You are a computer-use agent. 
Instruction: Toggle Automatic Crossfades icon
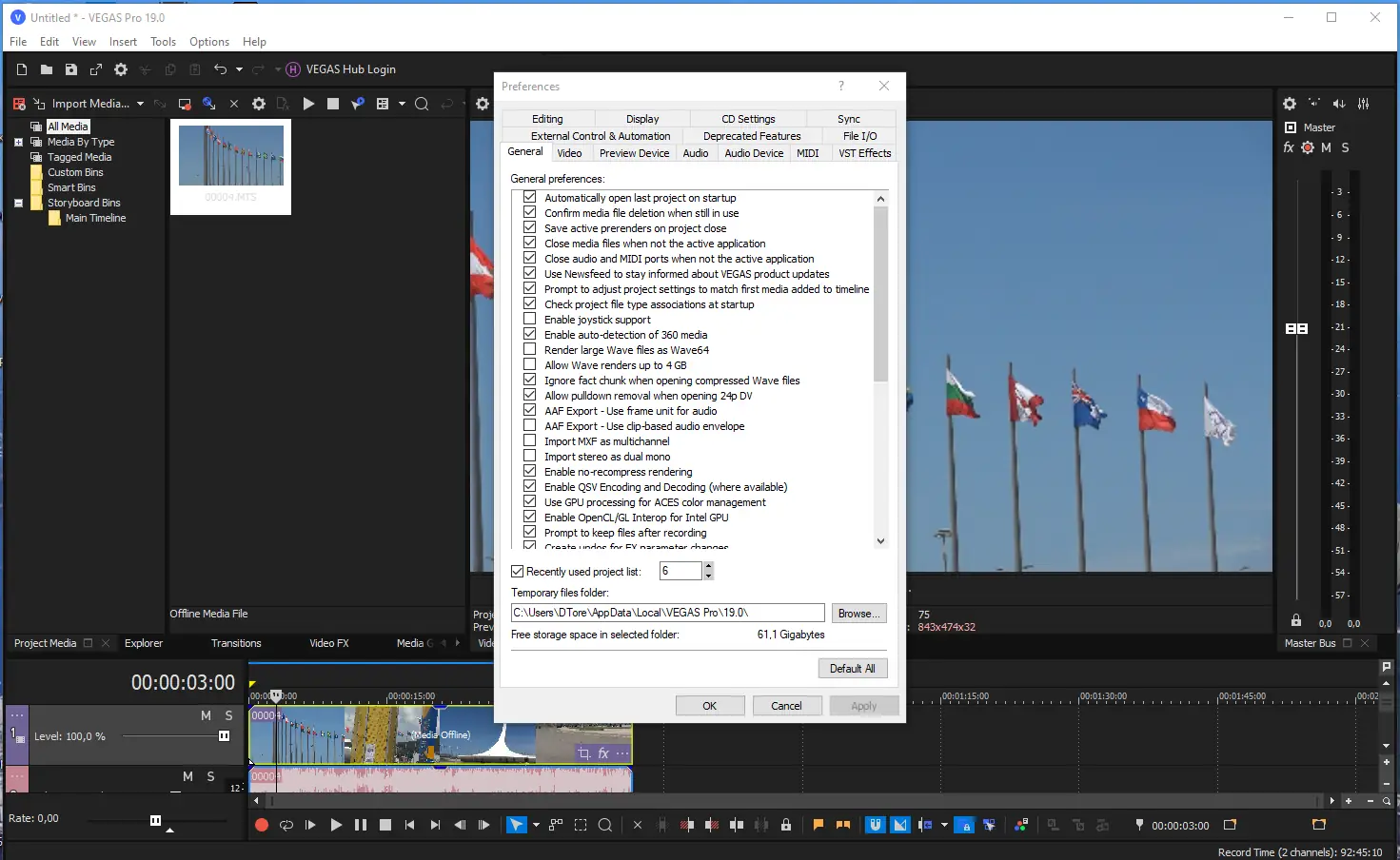coord(900,826)
